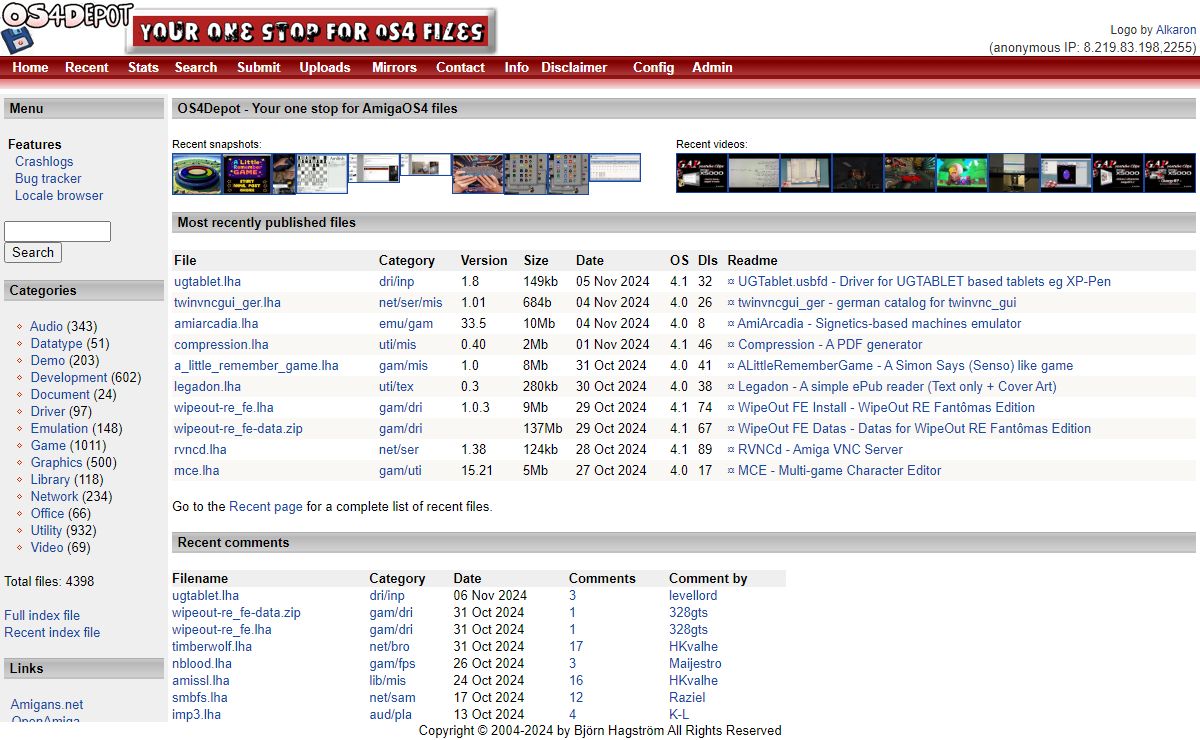Open nblood.lha in recent comments
The width and height of the screenshot is (1200, 740).
tap(202, 663)
